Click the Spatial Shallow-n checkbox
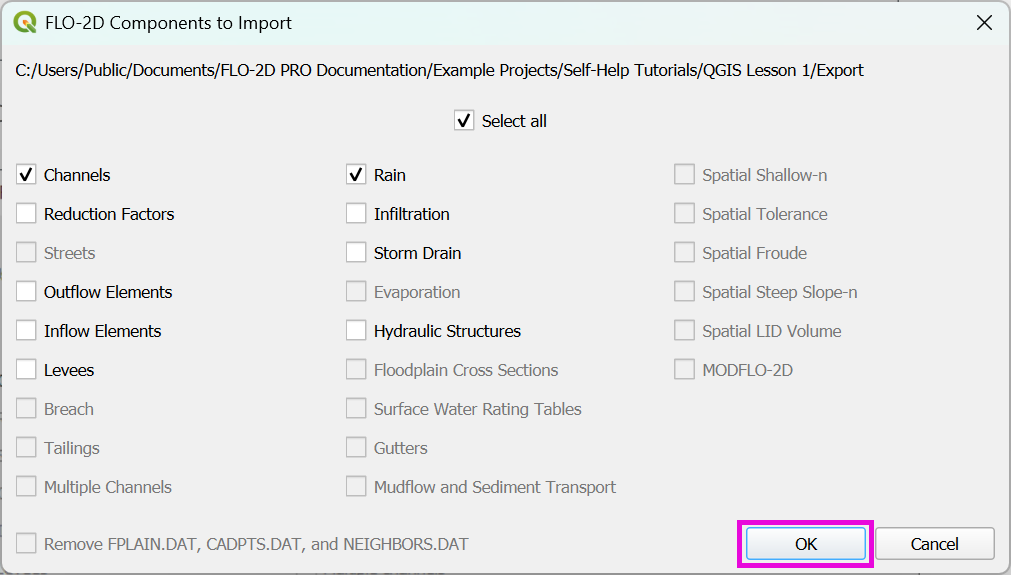The width and height of the screenshot is (1011, 575). click(x=684, y=175)
